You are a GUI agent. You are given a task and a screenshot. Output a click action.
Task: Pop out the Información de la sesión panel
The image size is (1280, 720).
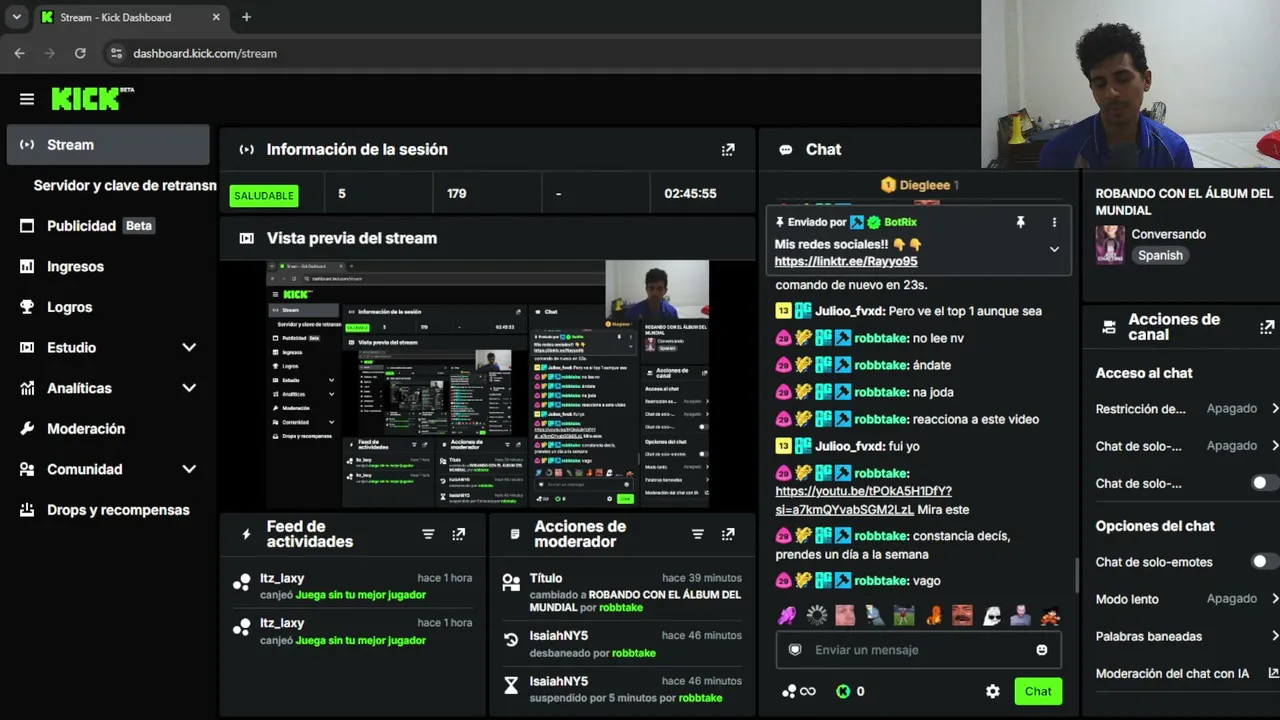click(728, 149)
